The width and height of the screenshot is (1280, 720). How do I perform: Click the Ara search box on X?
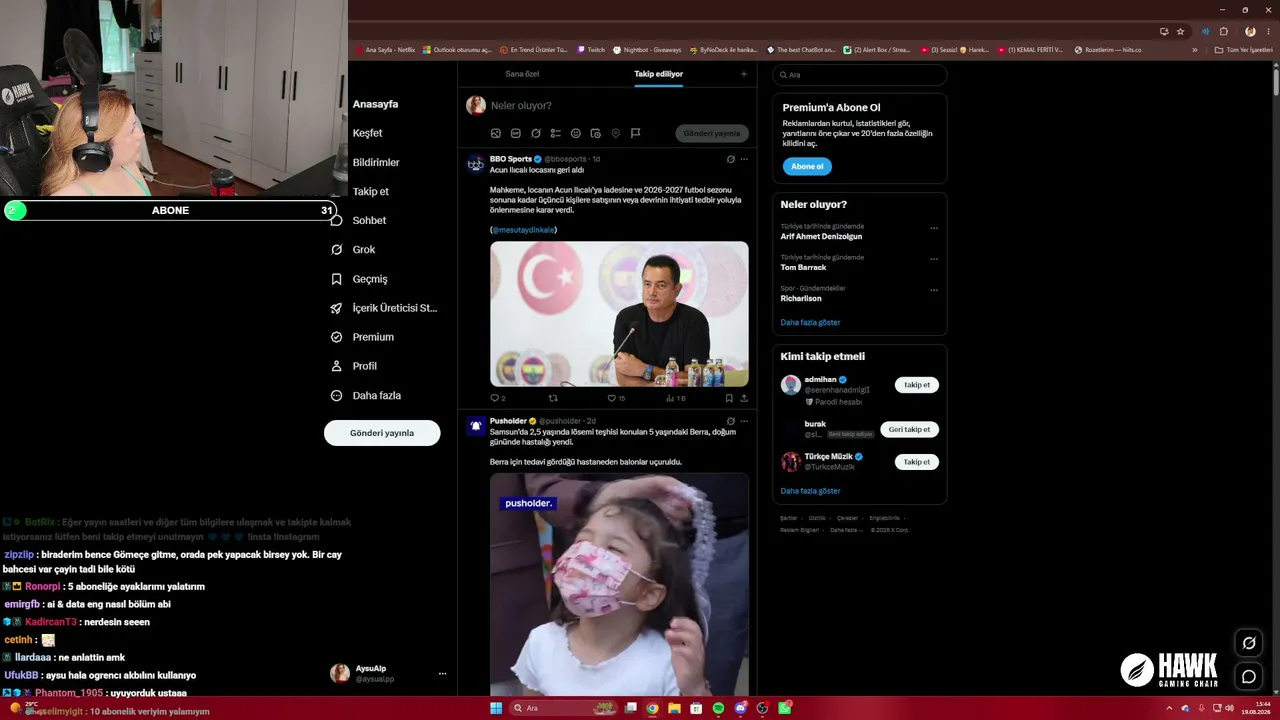pos(859,75)
